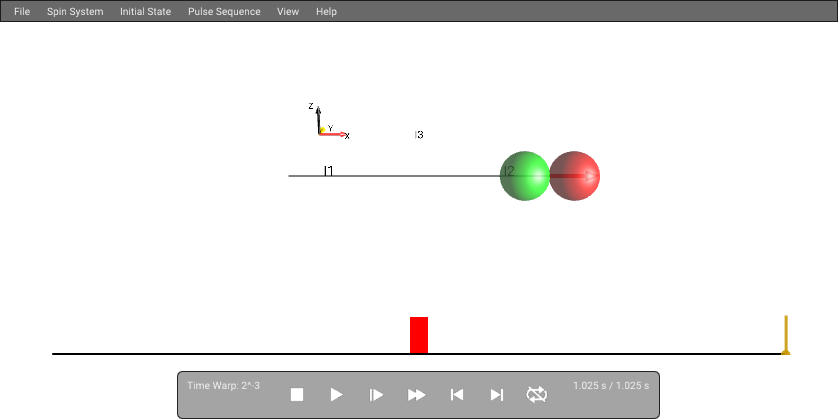Click the red sphere with arrow
838x419 pixels.
[x=575, y=176]
